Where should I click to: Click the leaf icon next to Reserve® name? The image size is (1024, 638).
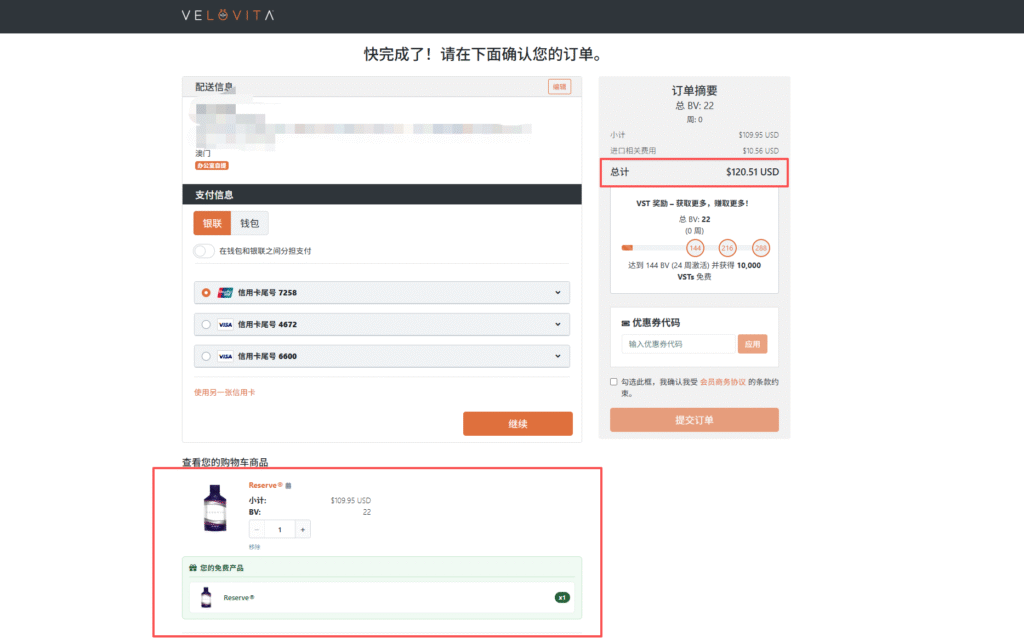click(288, 486)
